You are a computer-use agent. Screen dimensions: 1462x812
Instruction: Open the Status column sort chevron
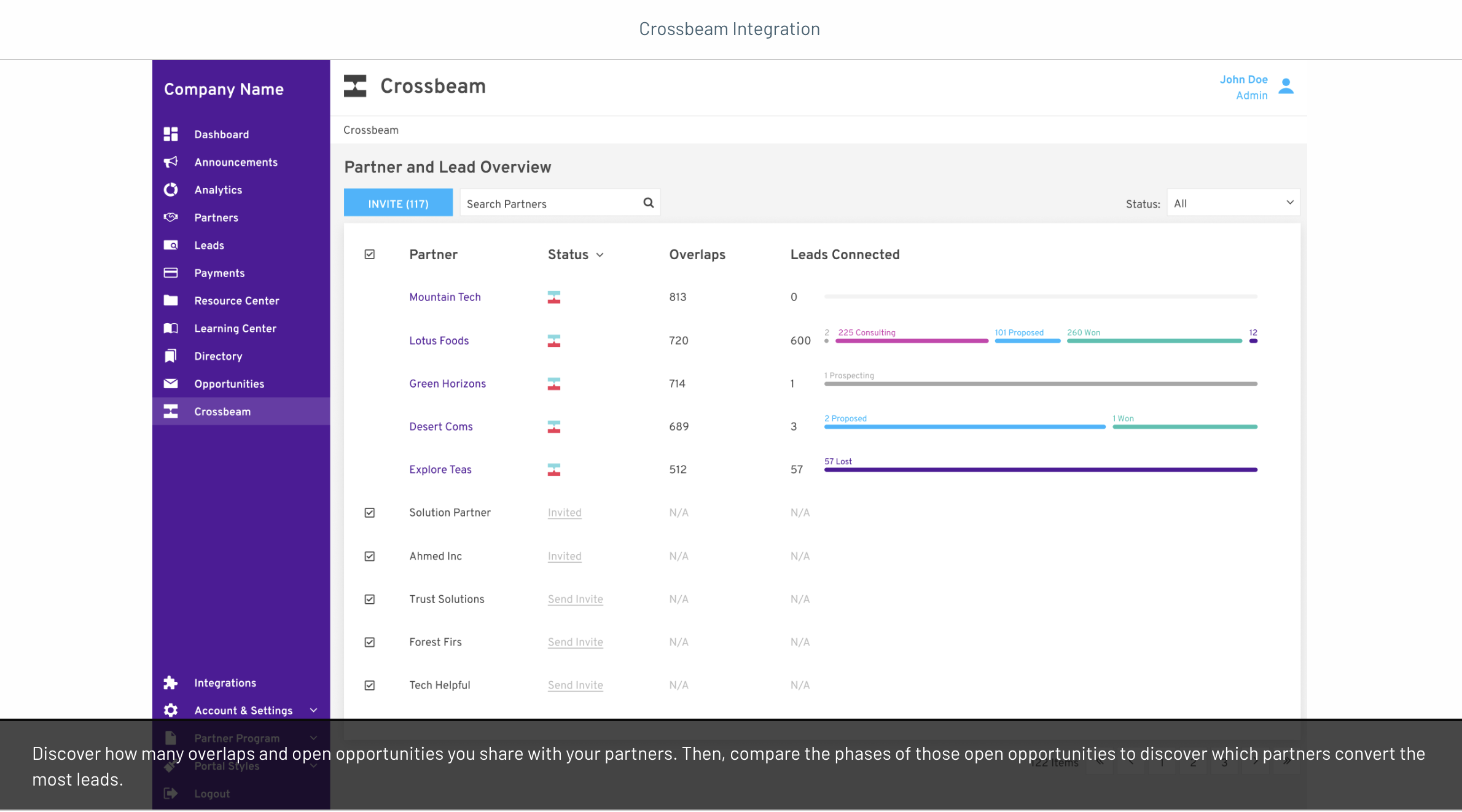coord(600,254)
